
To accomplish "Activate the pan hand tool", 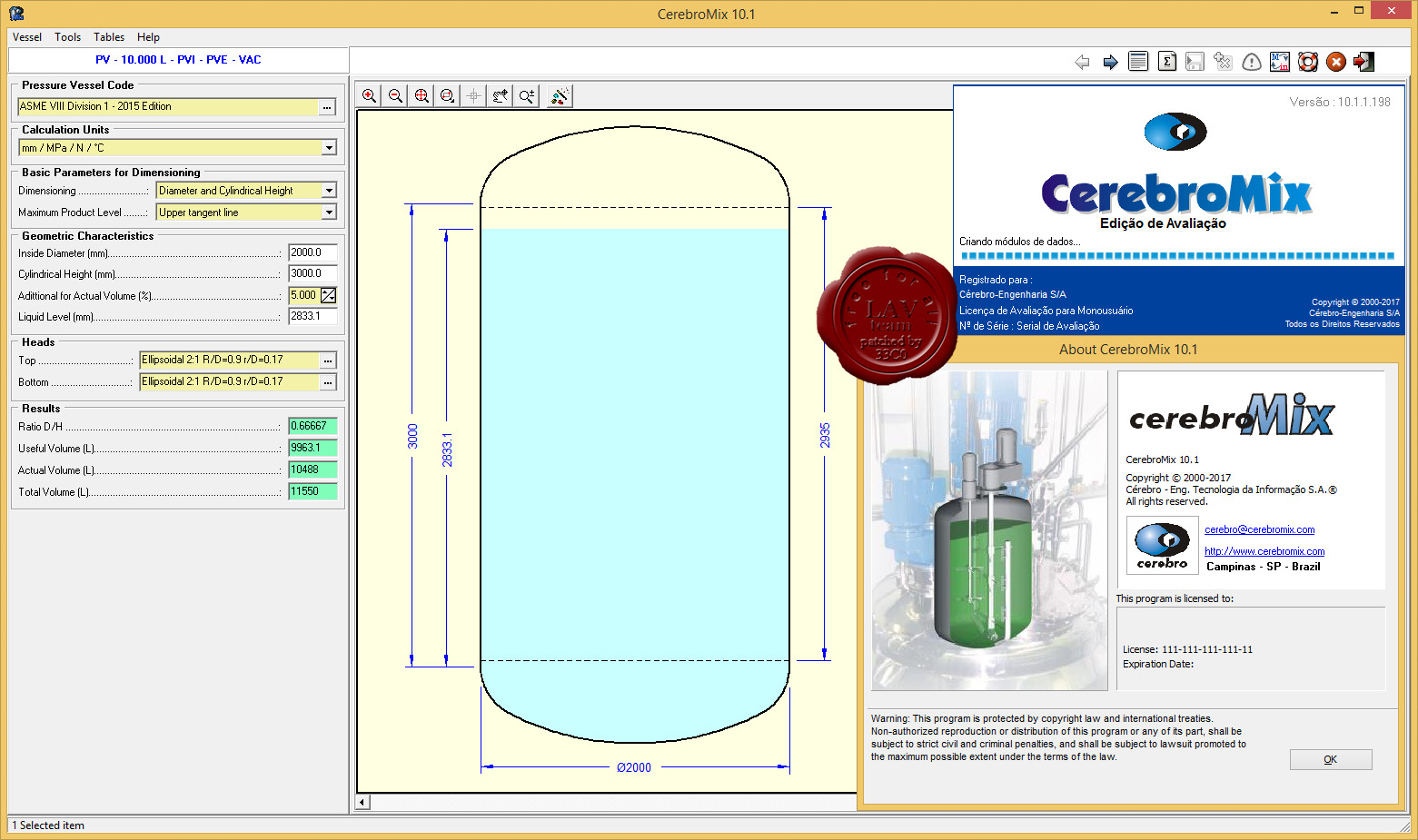I will pyautogui.click(x=501, y=95).
